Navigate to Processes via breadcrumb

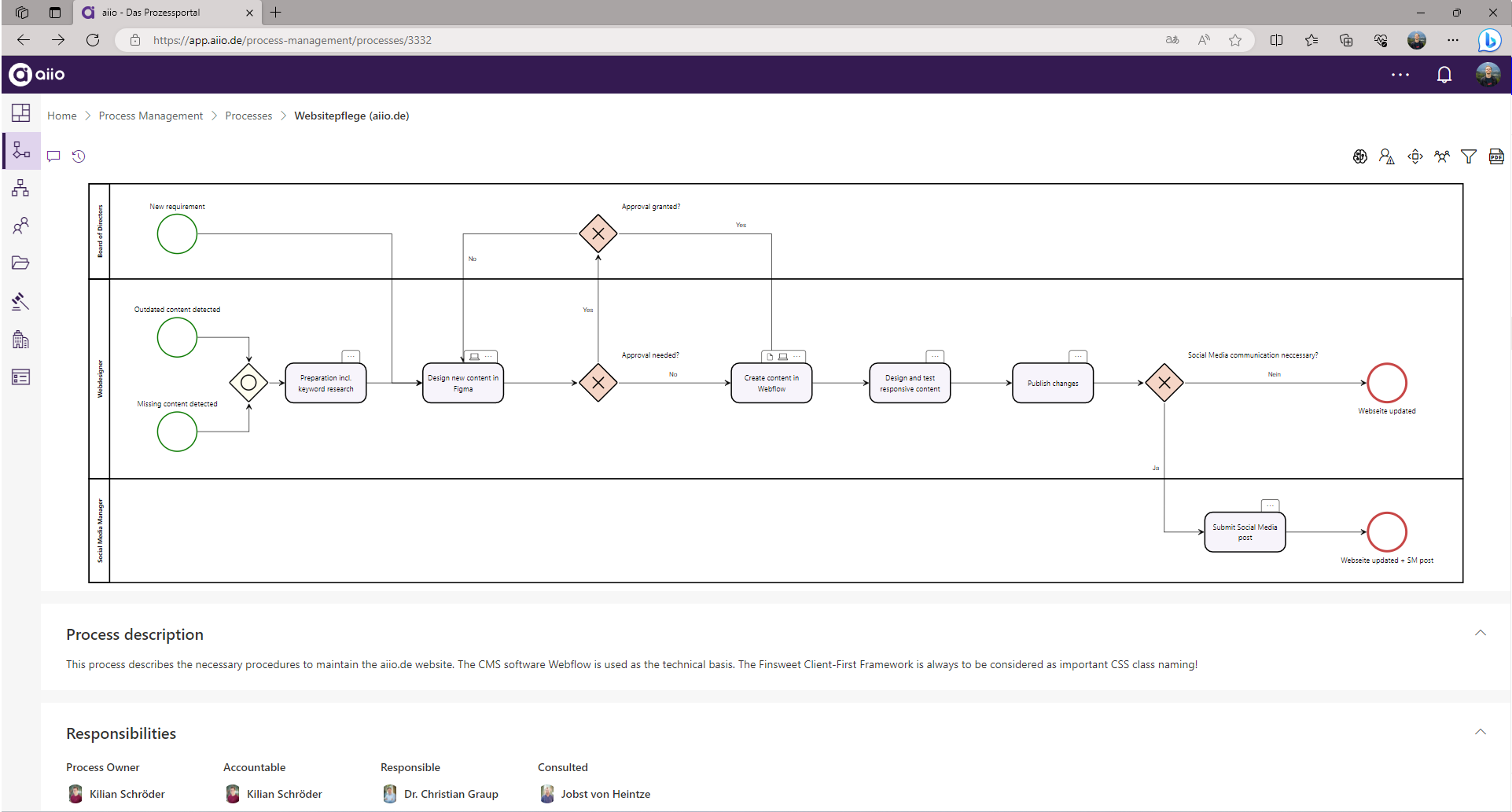click(x=248, y=116)
